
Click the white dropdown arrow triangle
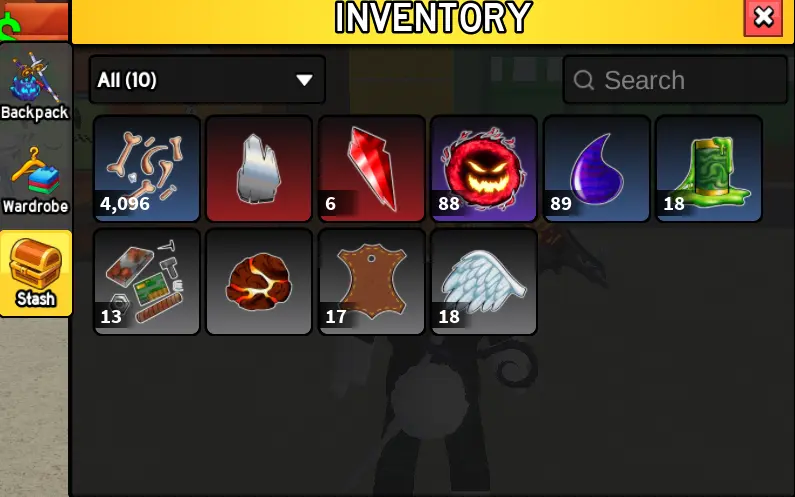[x=304, y=80]
